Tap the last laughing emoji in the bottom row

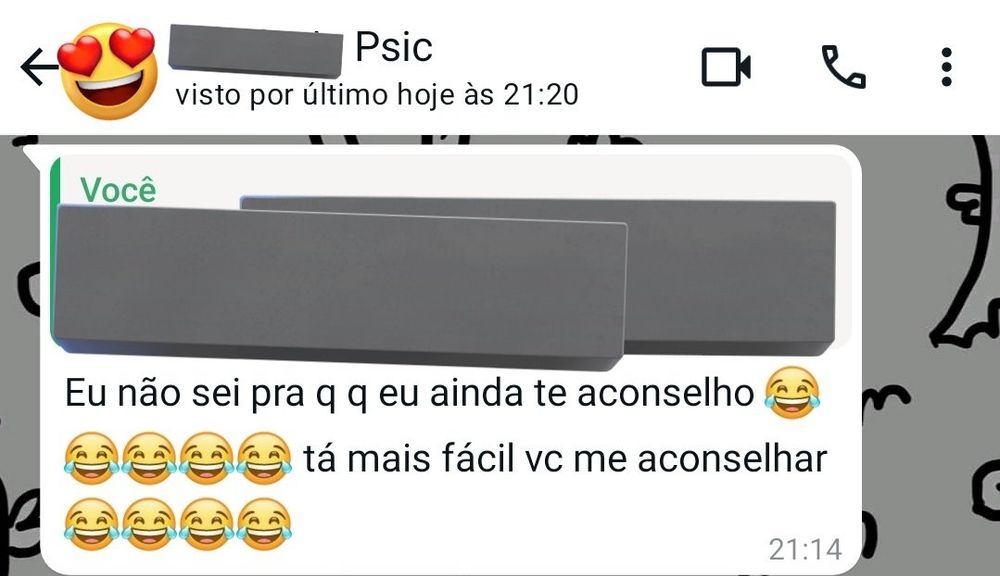pos(264,525)
